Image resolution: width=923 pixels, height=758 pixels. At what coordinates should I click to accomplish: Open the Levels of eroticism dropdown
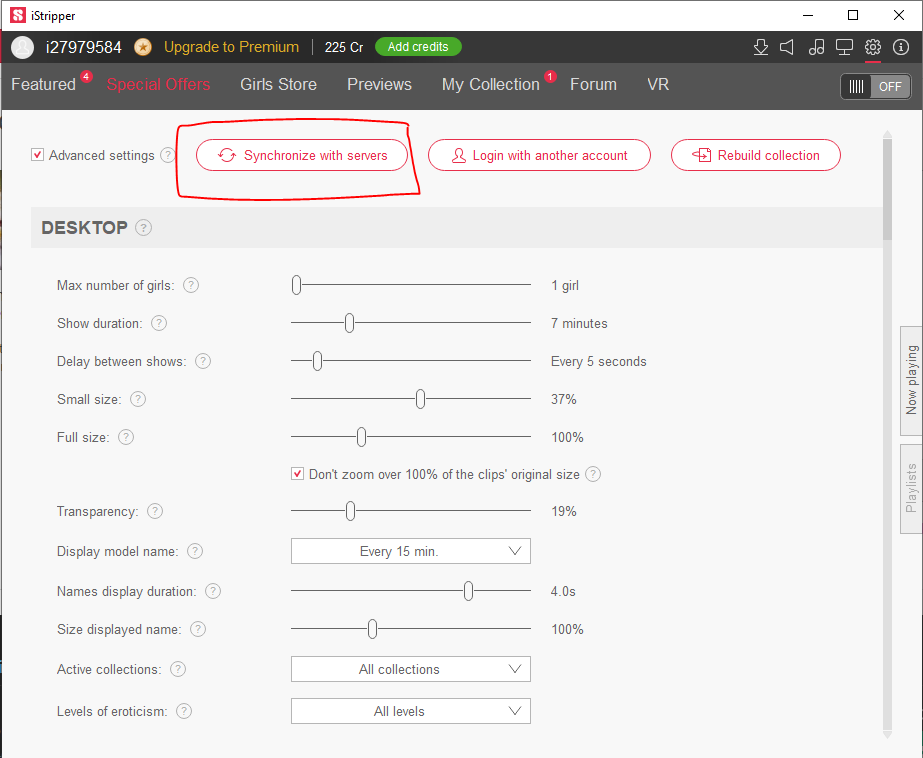tap(410, 711)
